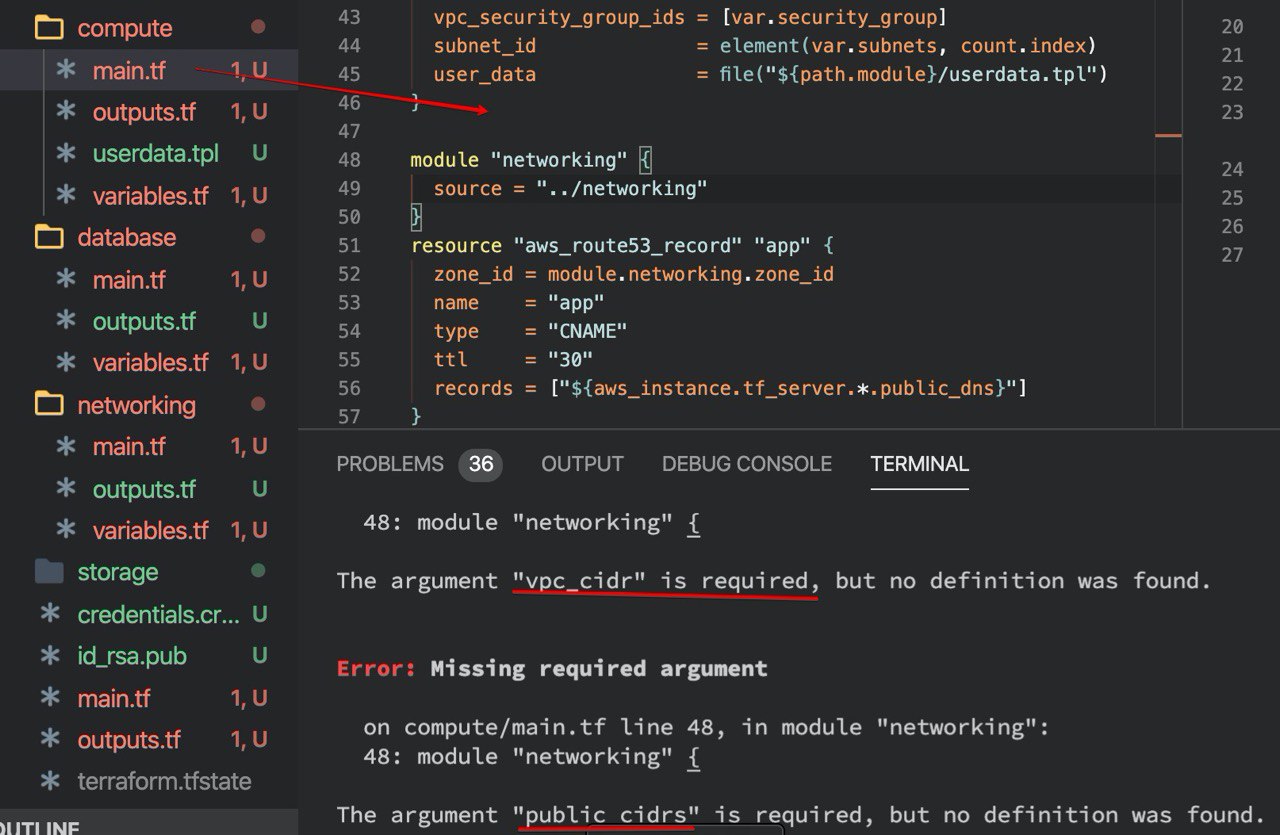The width and height of the screenshot is (1280, 835).
Task: Expand the storage folder
Action: pos(117,572)
